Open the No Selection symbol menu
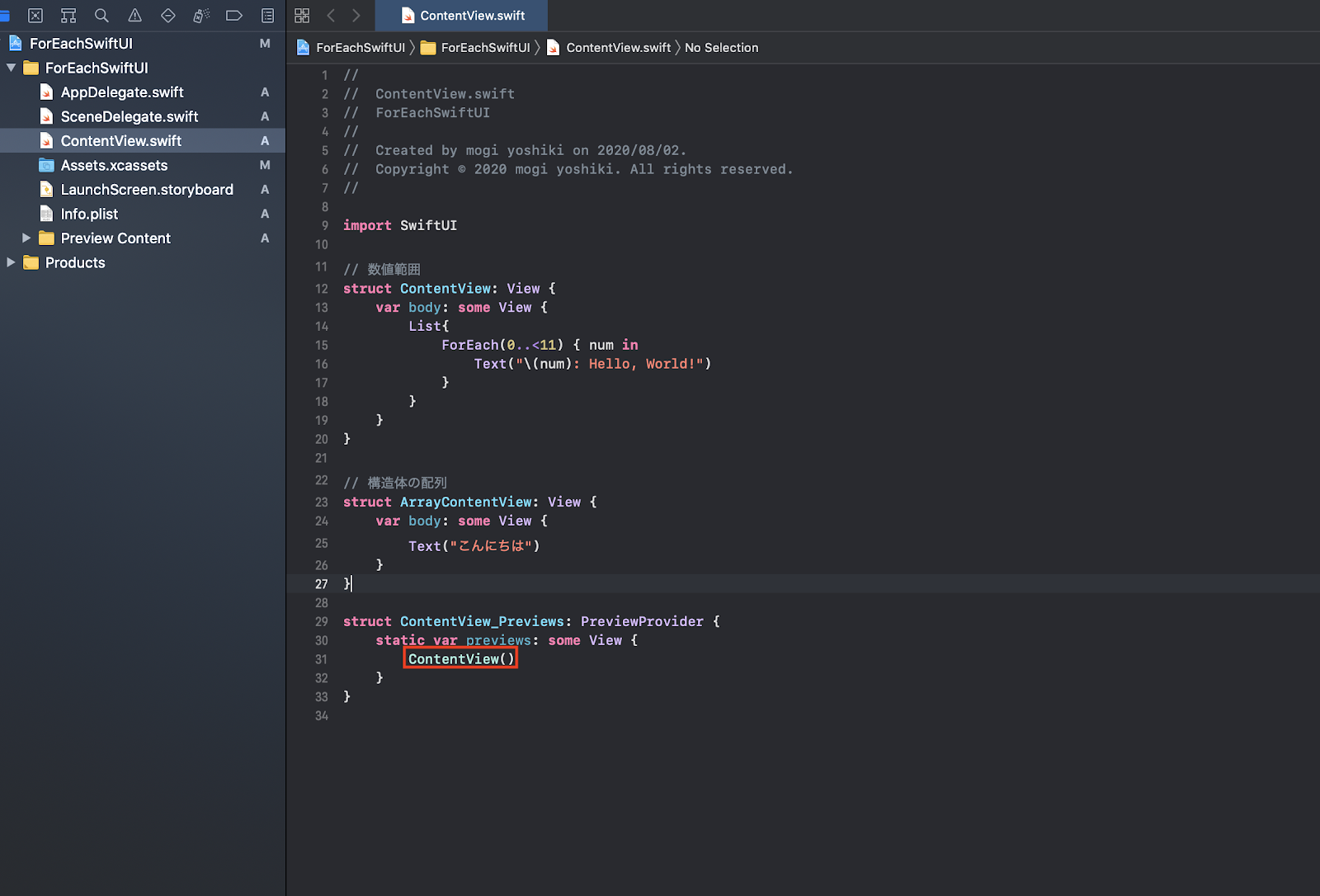This screenshot has height=896, width=1320. 721,48
